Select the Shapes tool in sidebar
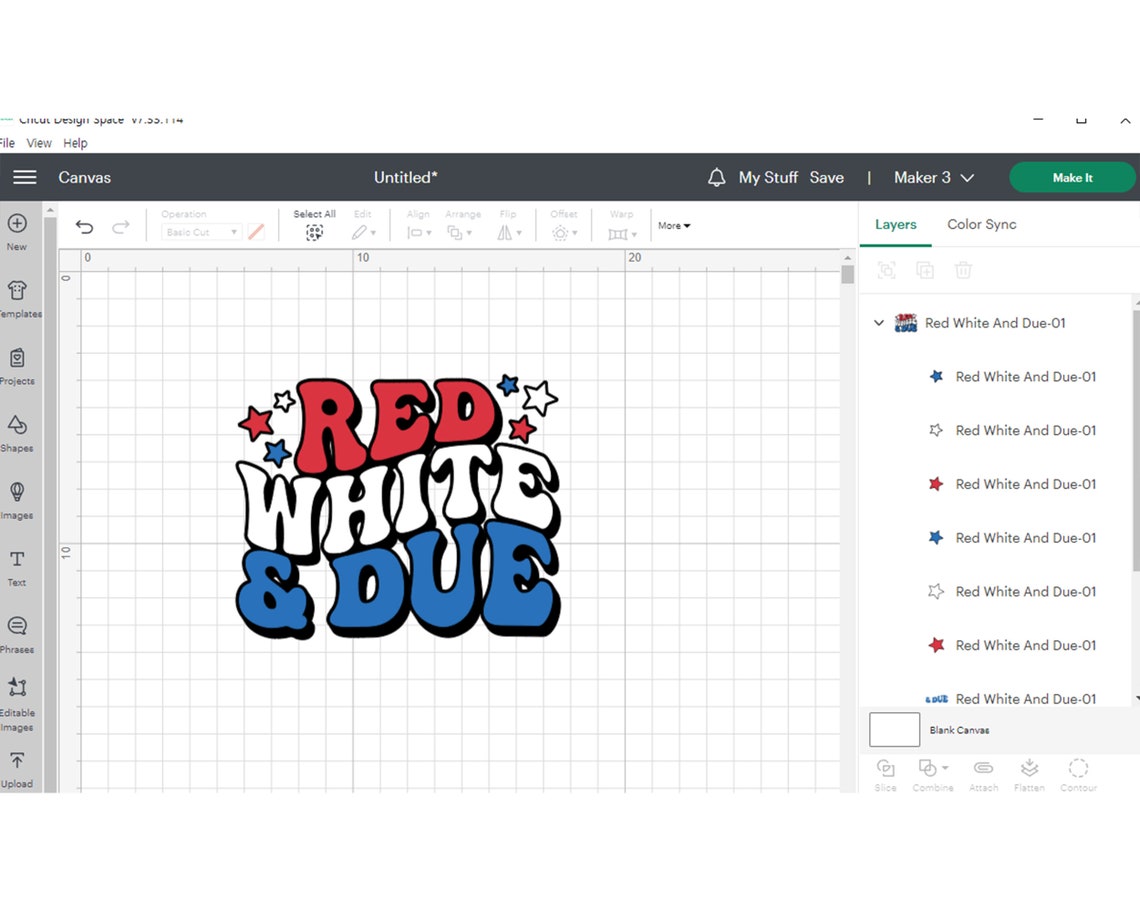The height and width of the screenshot is (912, 1140). click(x=17, y=425)
